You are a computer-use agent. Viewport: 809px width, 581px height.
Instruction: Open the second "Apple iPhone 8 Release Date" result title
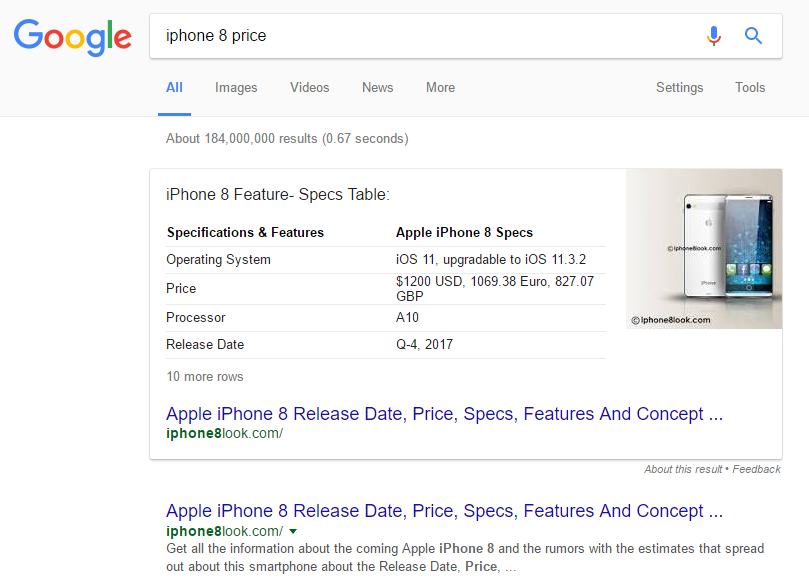(444, 511)
